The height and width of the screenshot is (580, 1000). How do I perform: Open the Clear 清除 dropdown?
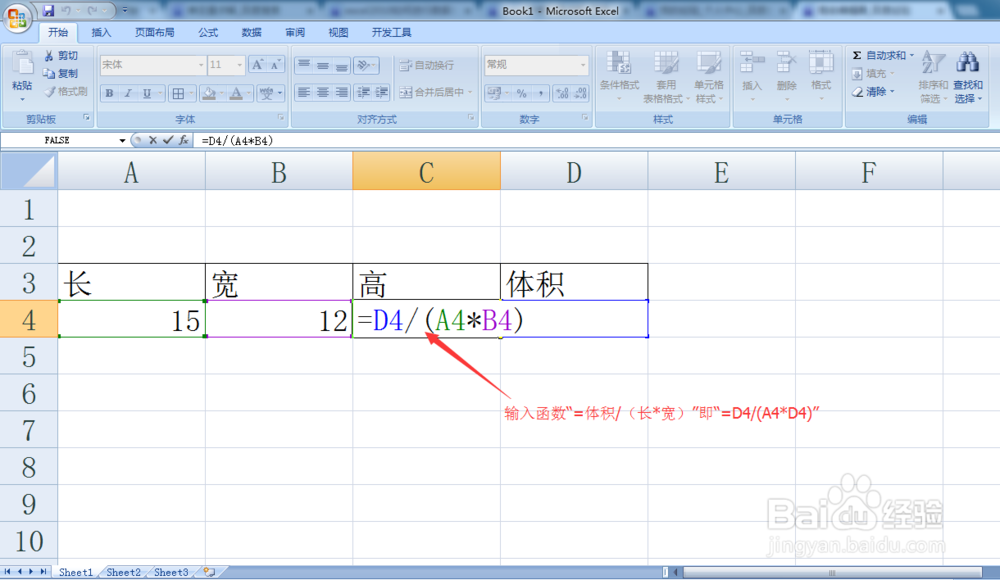pyautogui.click(x=873, y=92)
